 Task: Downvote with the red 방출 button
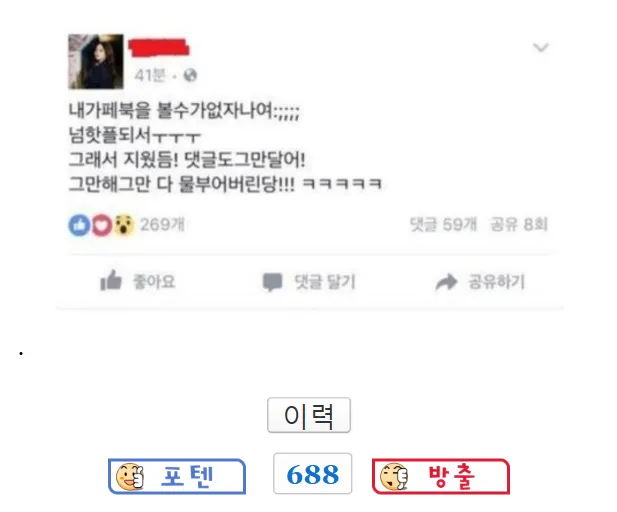click(441, 476)
